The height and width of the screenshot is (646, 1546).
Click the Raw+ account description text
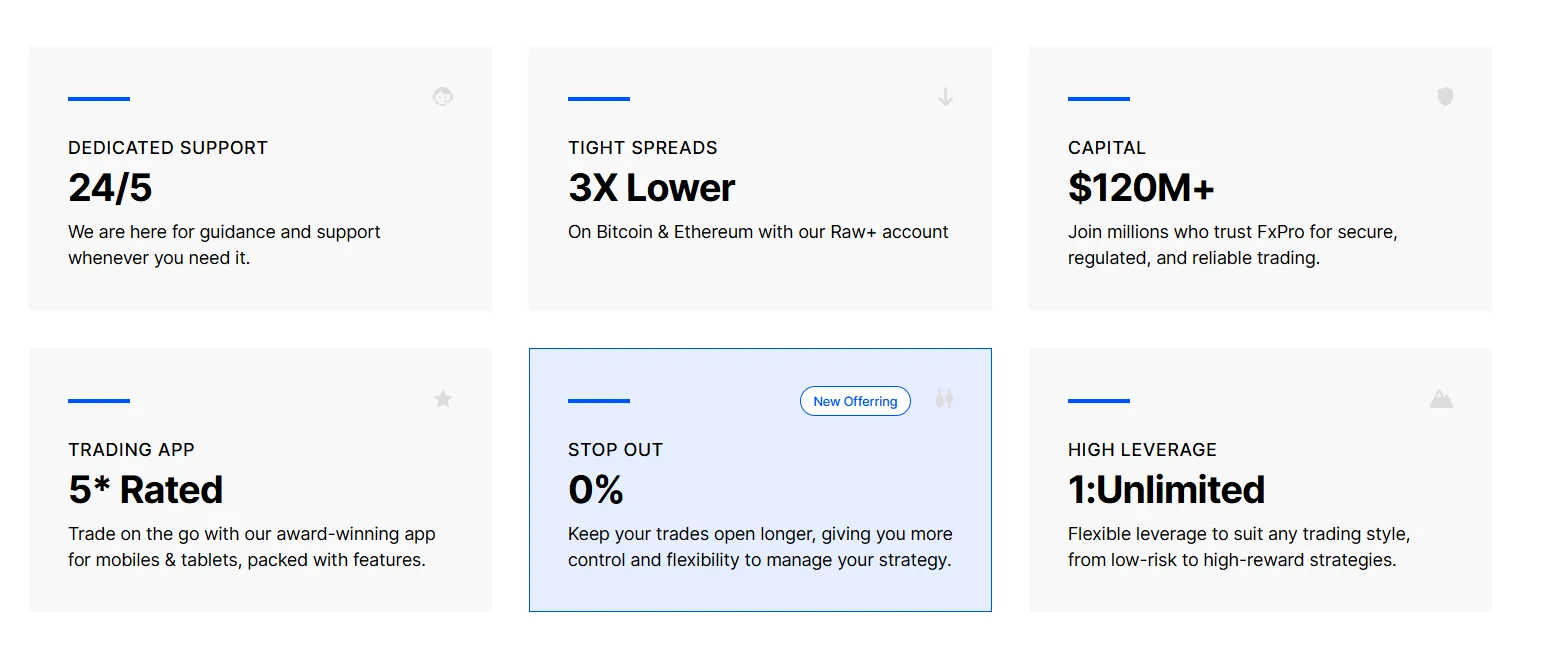pyautogui.click(x=758, y=232)
